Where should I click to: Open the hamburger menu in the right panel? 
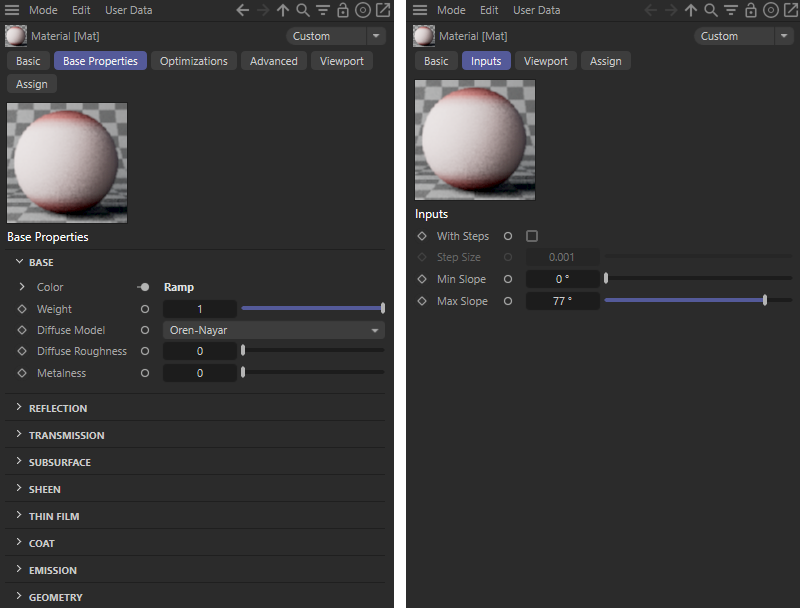coord(420,10)
